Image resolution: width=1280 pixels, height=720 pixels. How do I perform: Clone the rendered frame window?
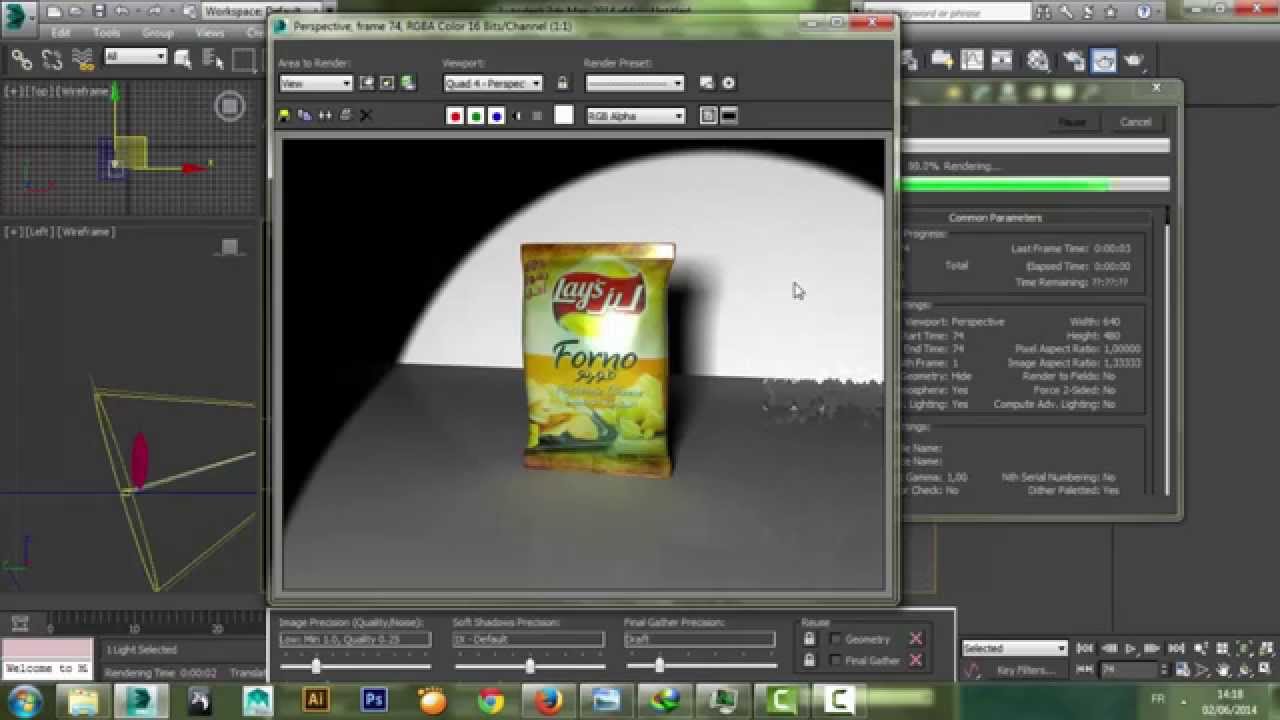(x=325, y=116)
